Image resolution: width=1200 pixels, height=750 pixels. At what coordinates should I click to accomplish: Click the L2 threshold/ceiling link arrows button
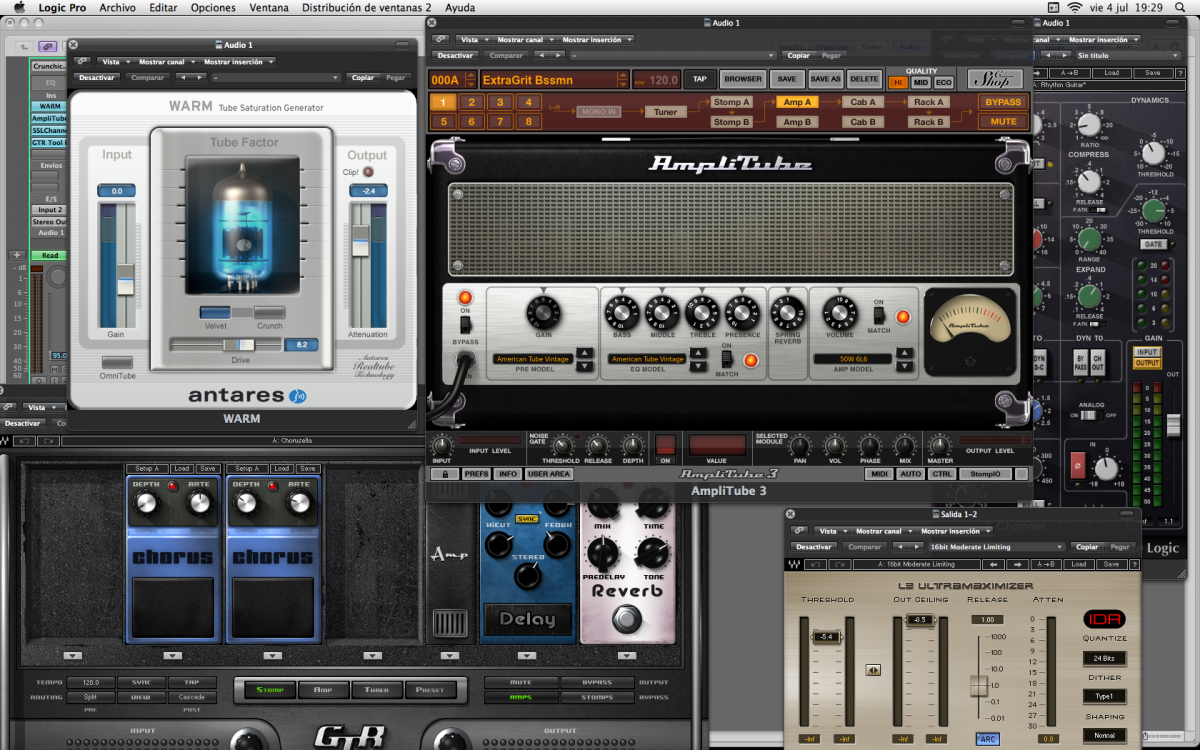pyautogui.click(x=873, y=670)
